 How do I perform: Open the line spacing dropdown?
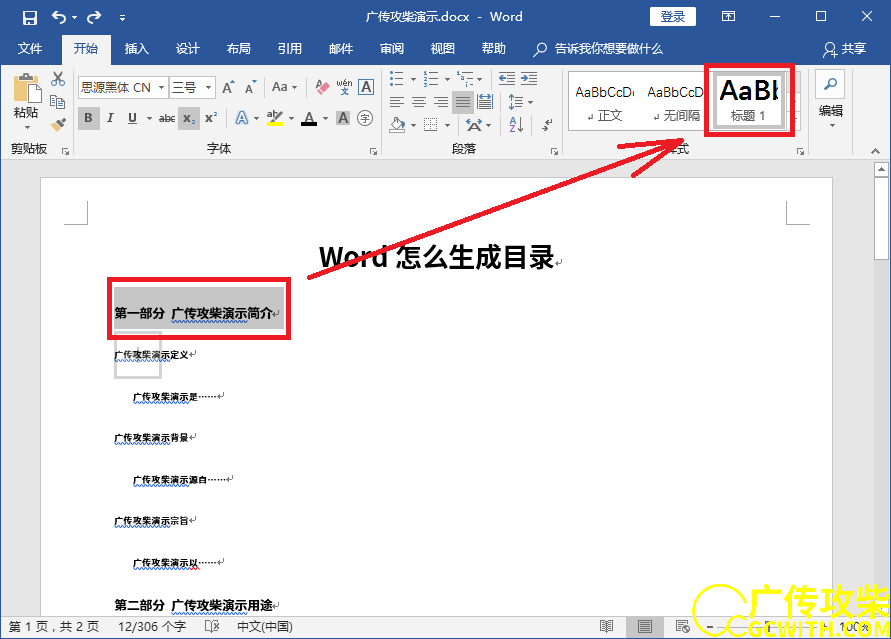coord(521,102)
